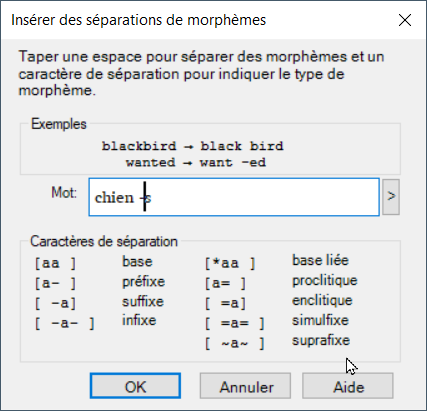Select the préfixe separator label
The height and width of the screenshot is (411, 427).
[143, 282]
